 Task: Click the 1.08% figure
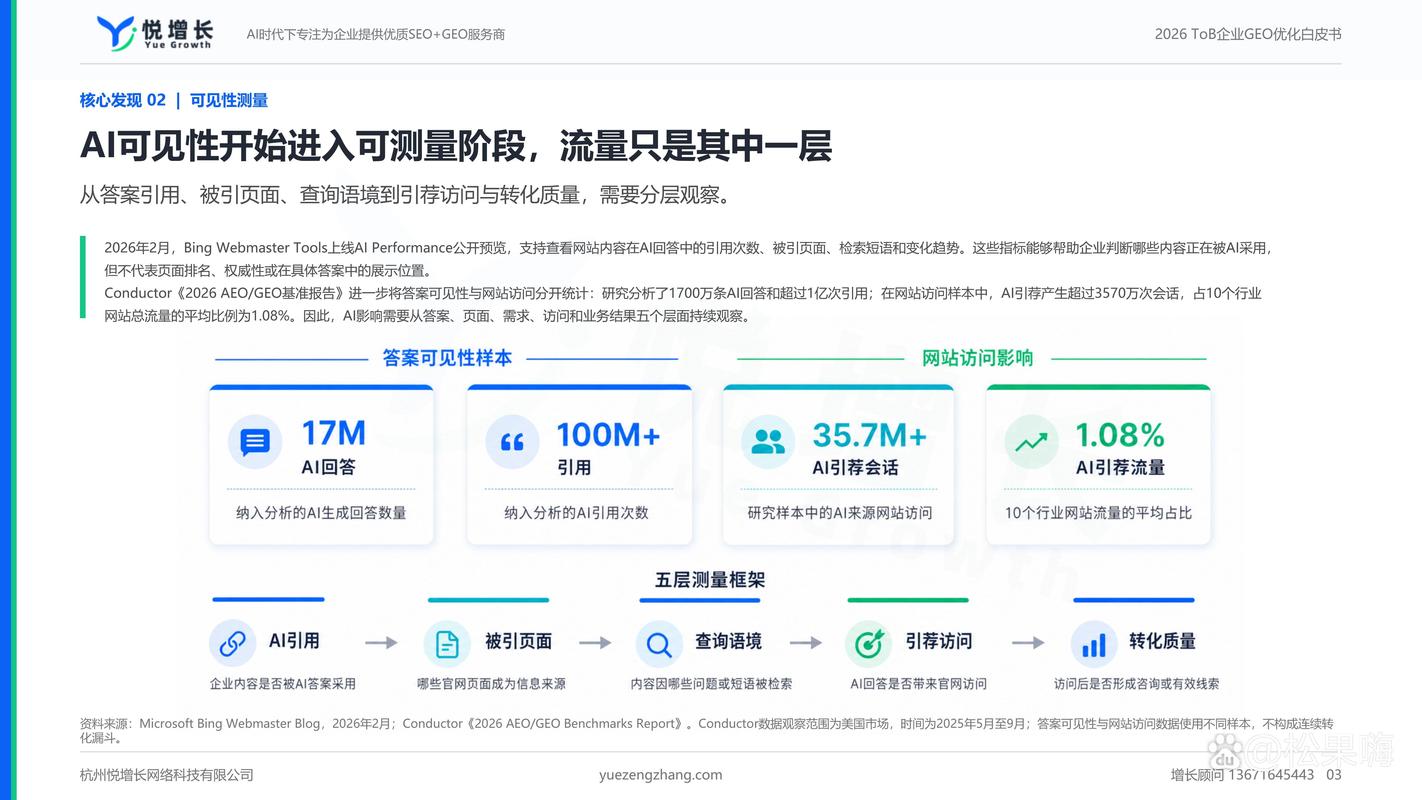[1120, 434]
